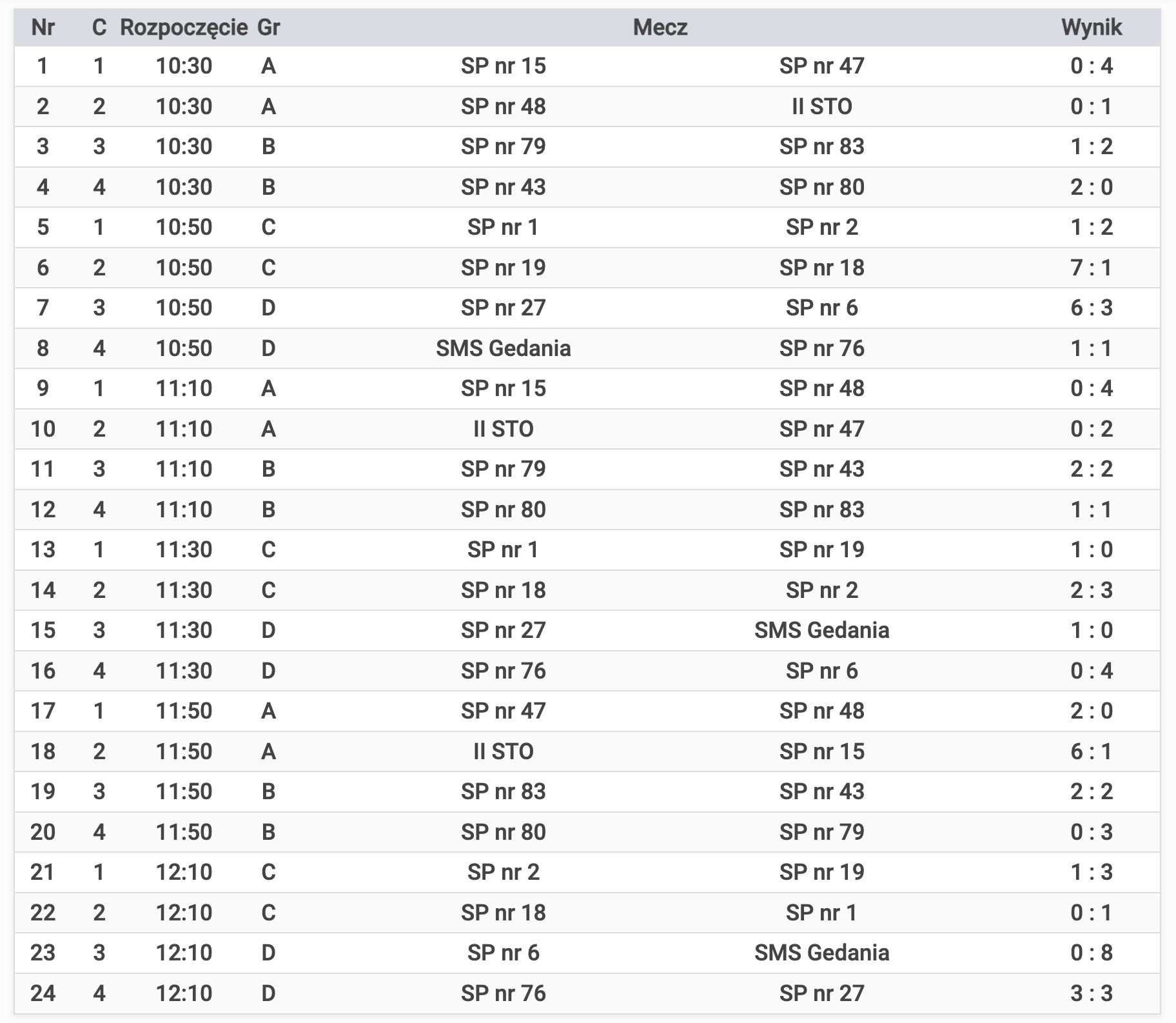This screenshot has height=1023, width=1176.
Task: Click the Nr column header
Action: (43, 28)
